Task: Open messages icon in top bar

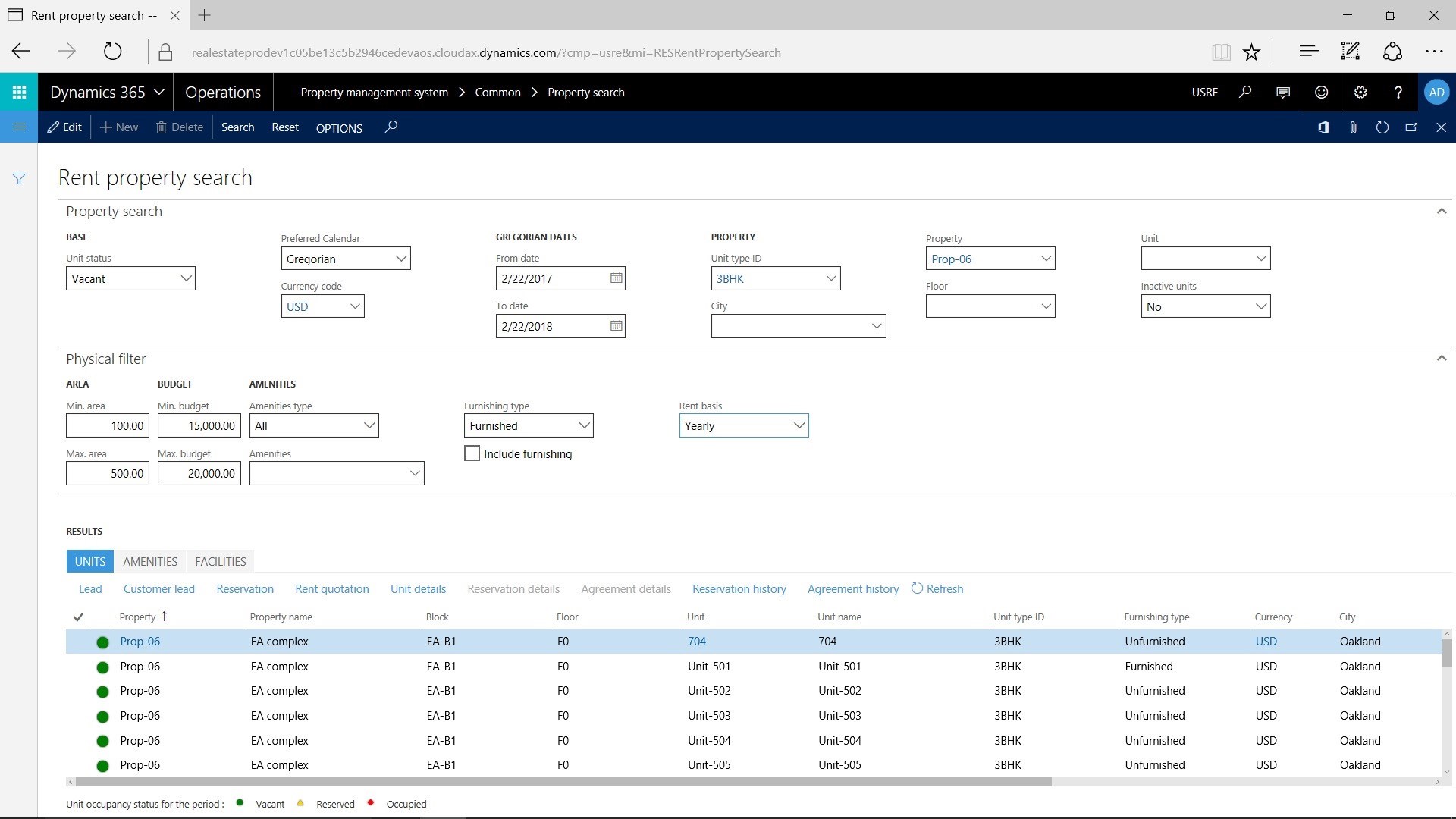Action: (x=1283, y=92)
